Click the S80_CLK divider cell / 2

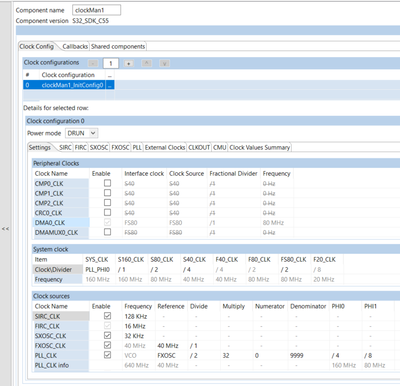[164, 269]
